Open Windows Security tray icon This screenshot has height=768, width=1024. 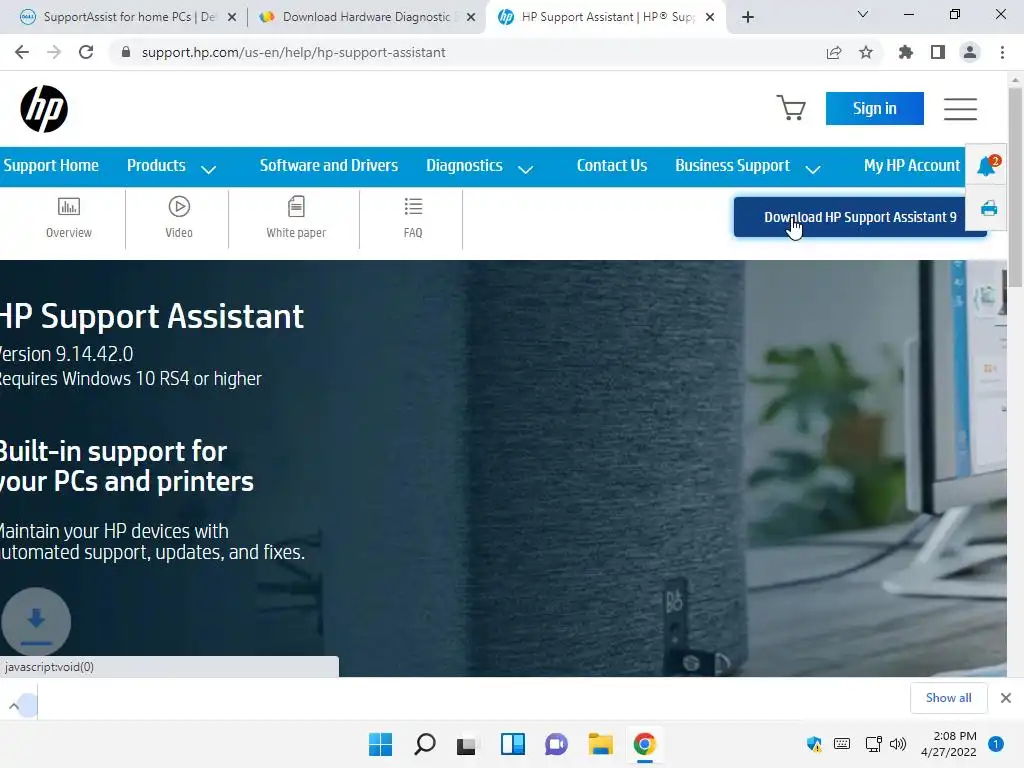tap(814, 744)
